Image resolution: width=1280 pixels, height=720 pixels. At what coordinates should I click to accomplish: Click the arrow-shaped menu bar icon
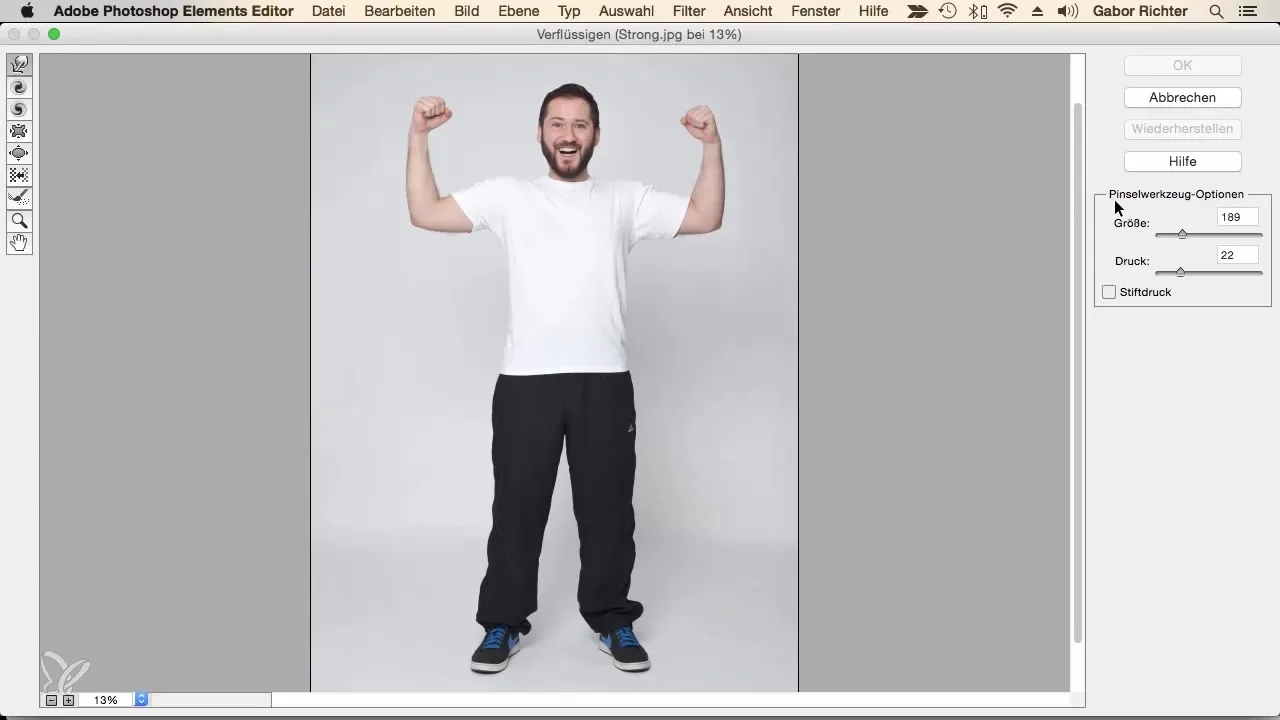[917, 11]
